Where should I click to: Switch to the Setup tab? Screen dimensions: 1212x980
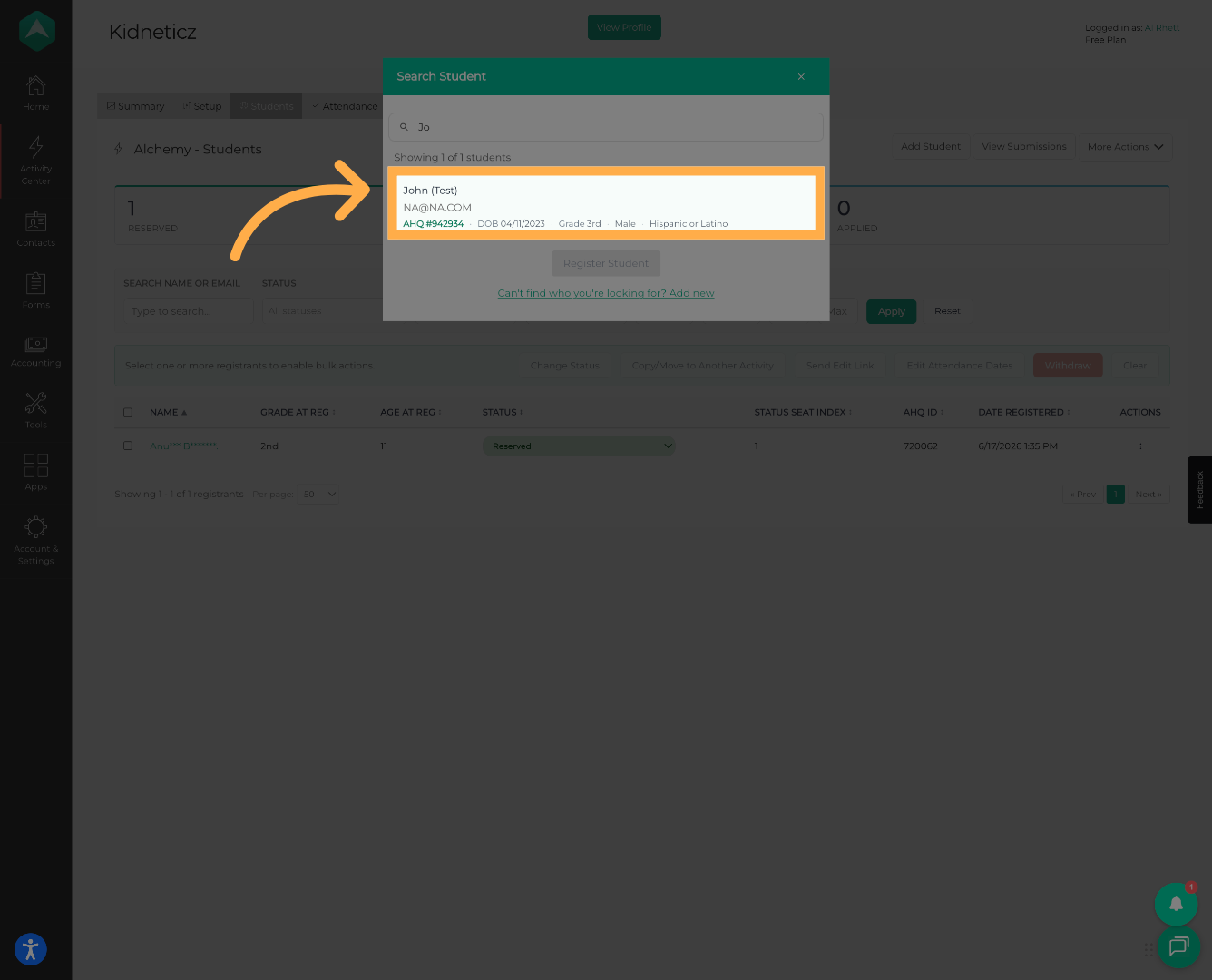(202, 106)
